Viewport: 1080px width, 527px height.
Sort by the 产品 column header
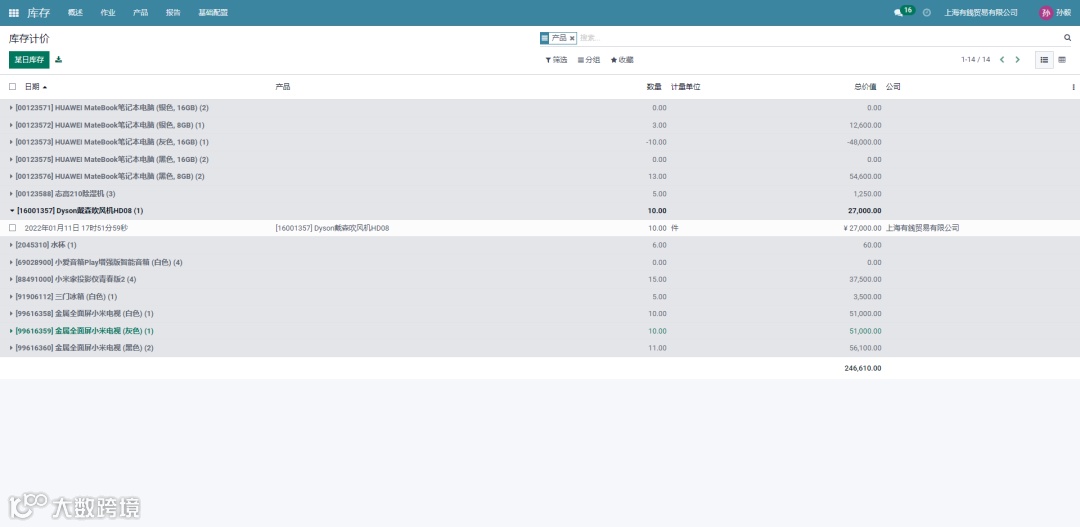(282, 87)
